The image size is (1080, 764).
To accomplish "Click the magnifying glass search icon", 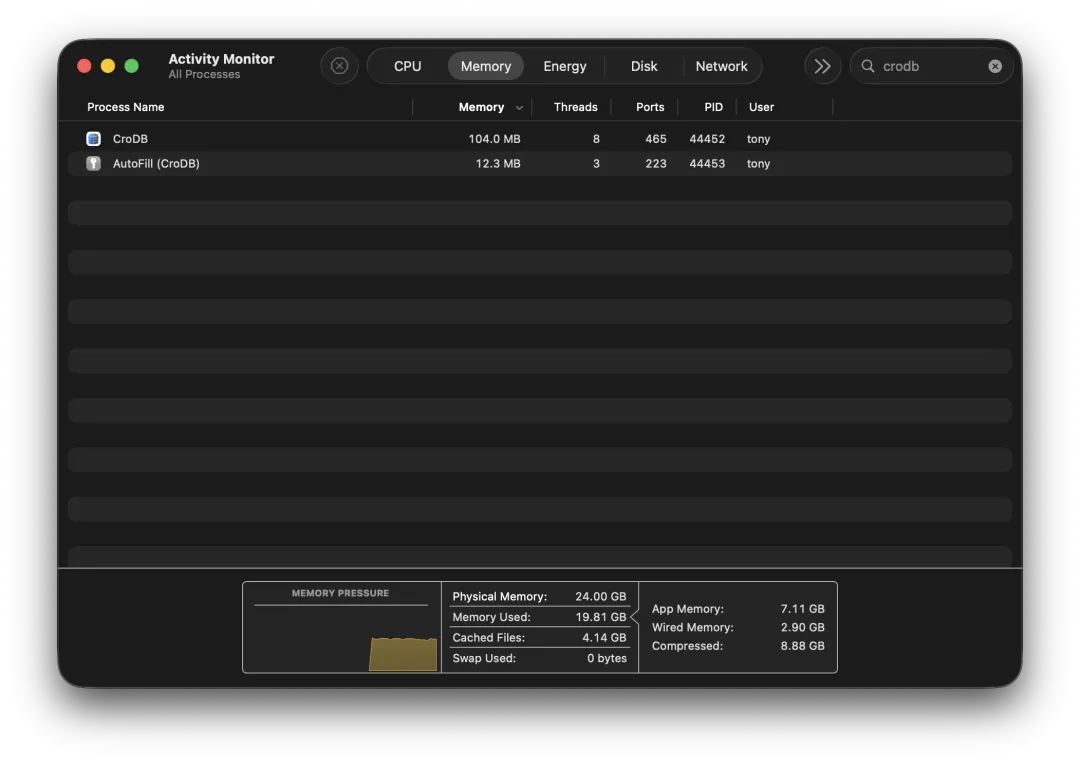I will click(x=868, y=66).
